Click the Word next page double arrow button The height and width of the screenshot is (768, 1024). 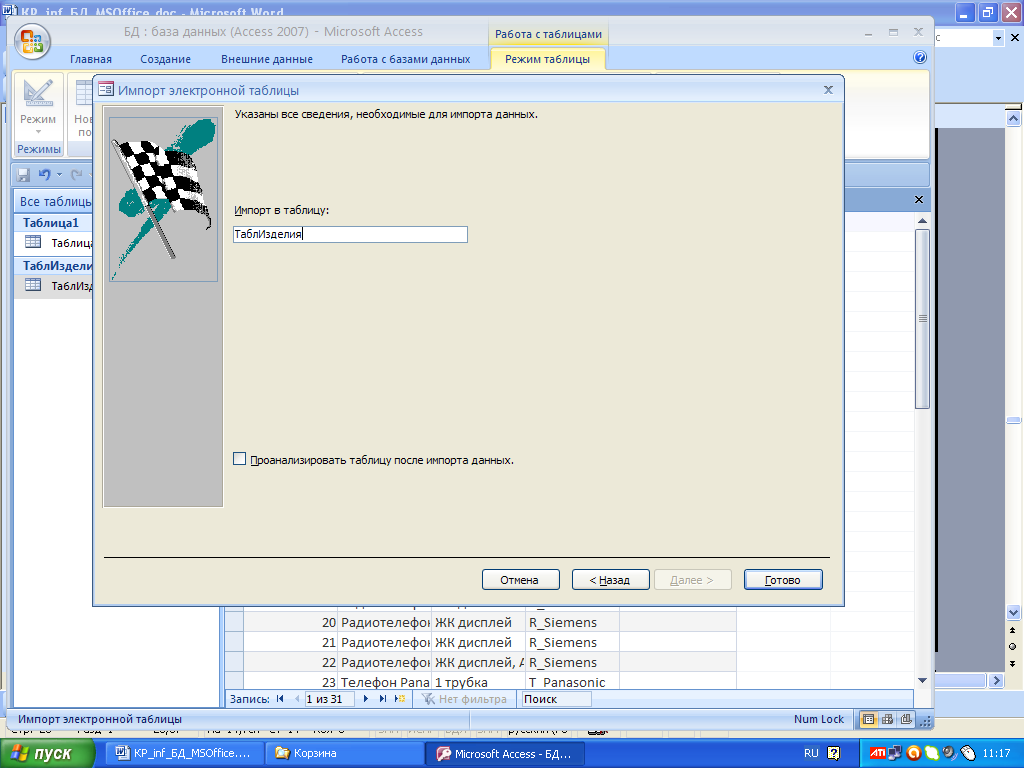pos(1012,664)
